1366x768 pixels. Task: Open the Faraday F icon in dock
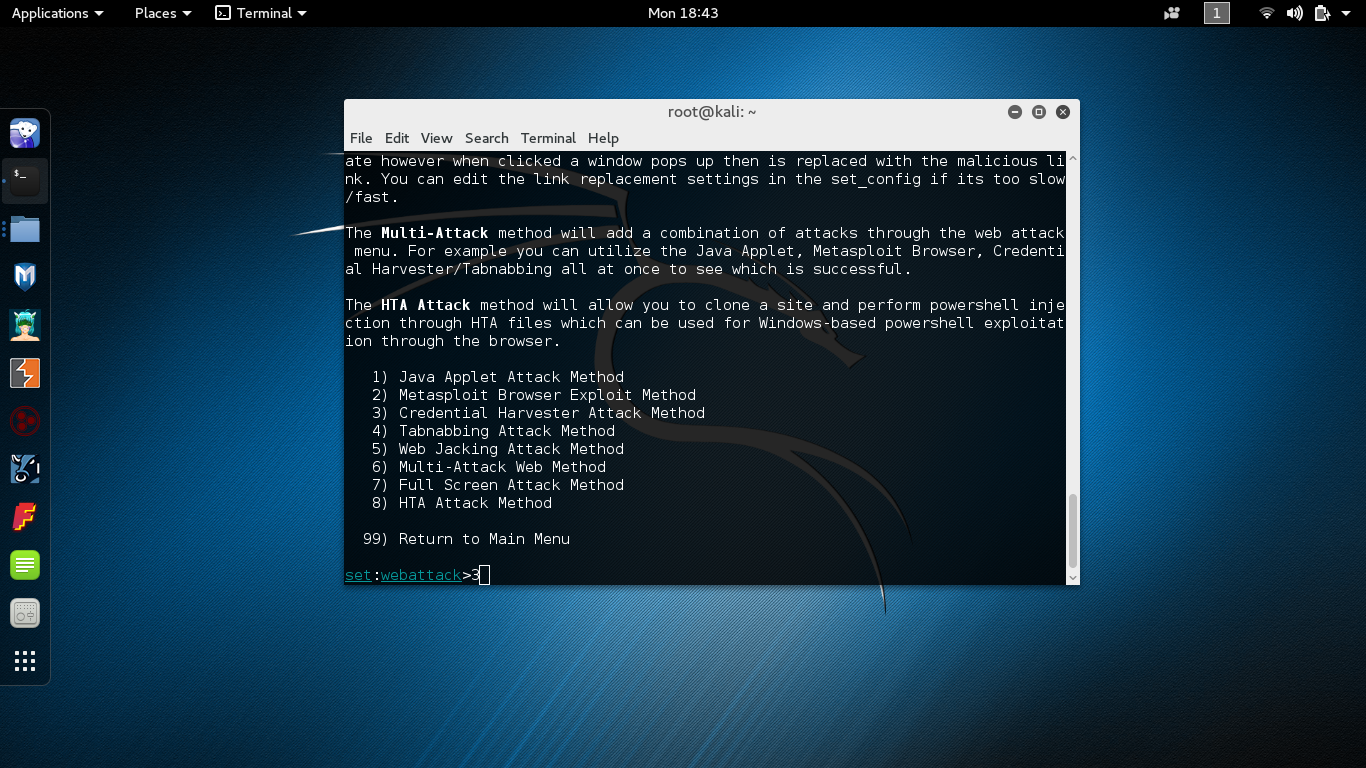25,517
